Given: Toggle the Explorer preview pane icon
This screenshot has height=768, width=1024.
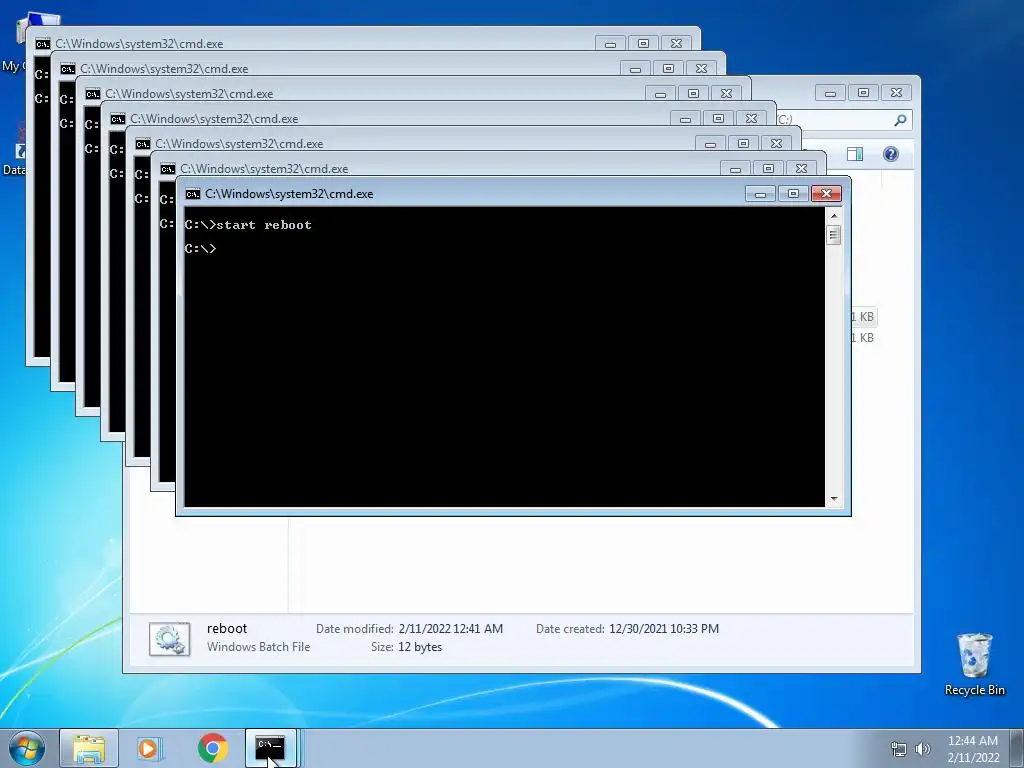Looking at the screenshot, I should (x=855, y=154).
